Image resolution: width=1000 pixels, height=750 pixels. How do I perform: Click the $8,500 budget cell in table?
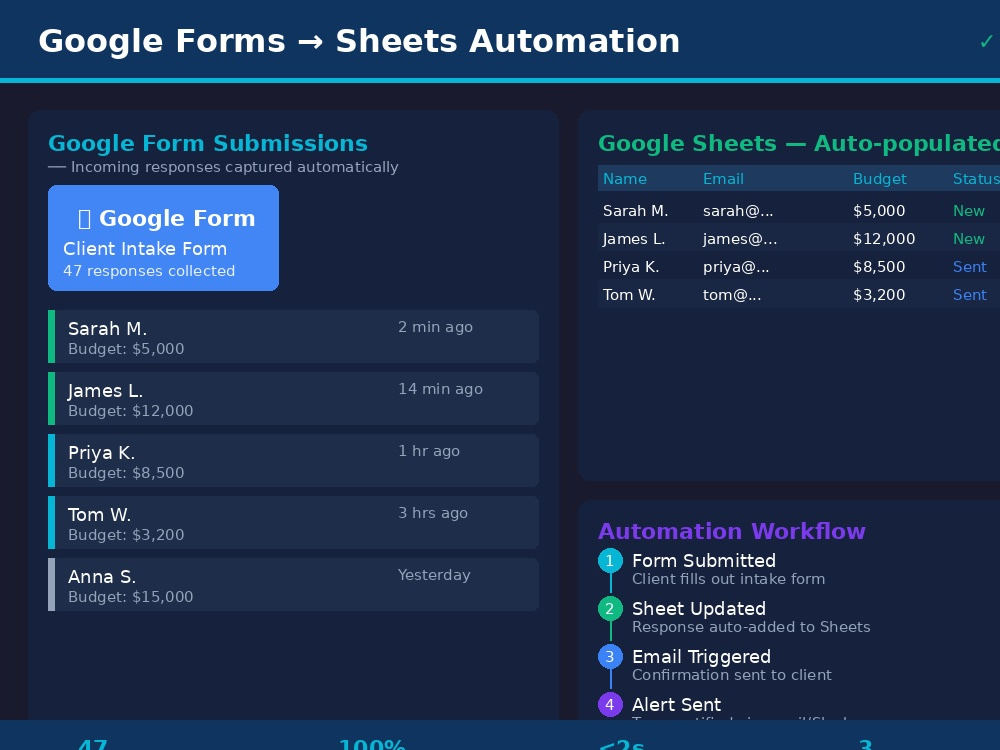(879, 267)
